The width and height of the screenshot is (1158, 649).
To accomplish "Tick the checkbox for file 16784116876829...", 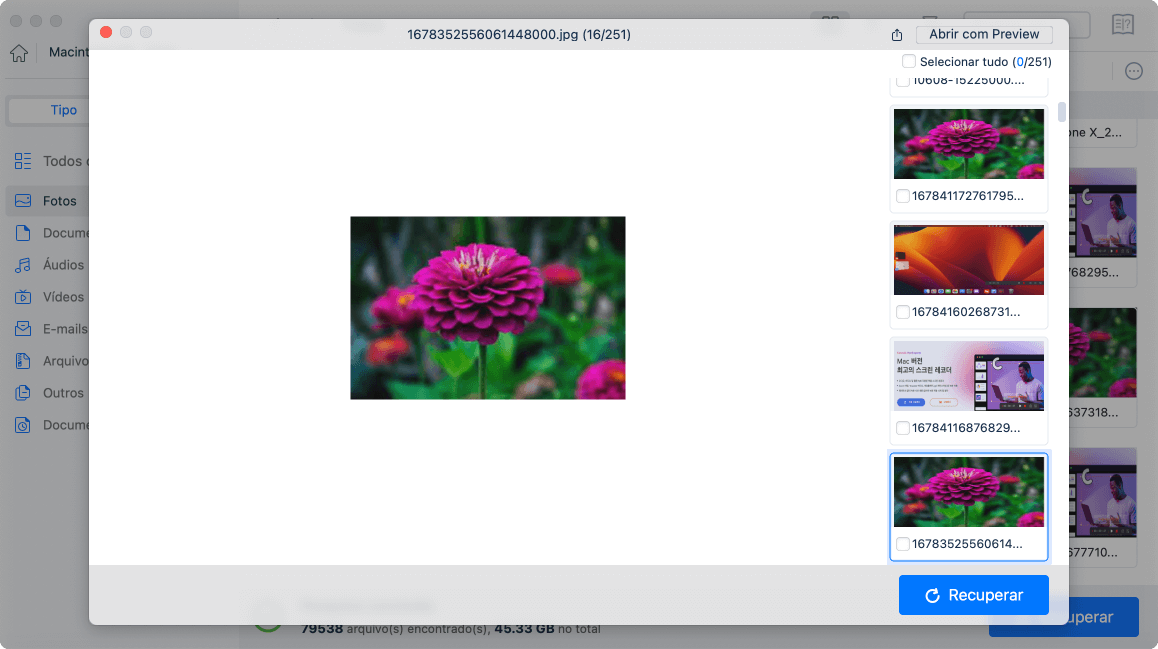I will 902,428.
